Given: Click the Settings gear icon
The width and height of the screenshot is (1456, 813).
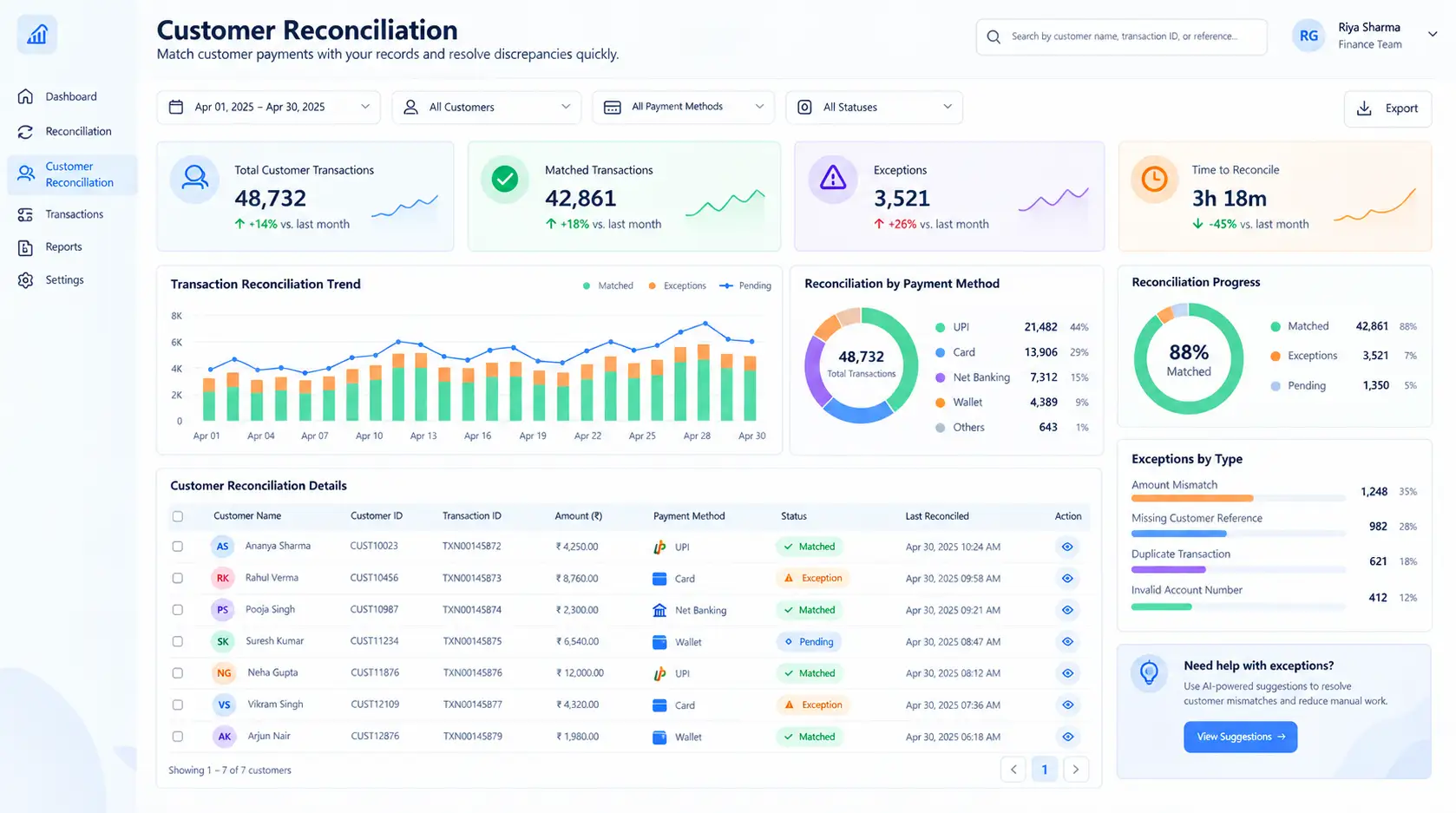Looking at the screenshot, I should (25, 280).
